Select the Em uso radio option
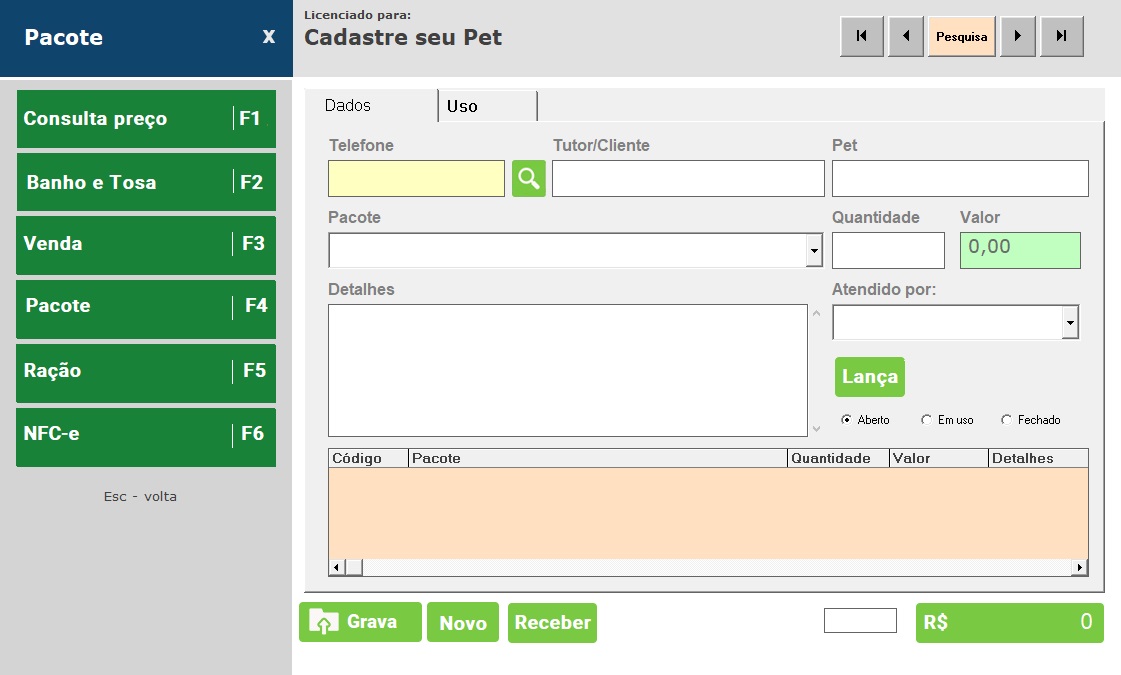Viewport: 1121px width, 675px height. pyautogui.click(x=926, y=420)
